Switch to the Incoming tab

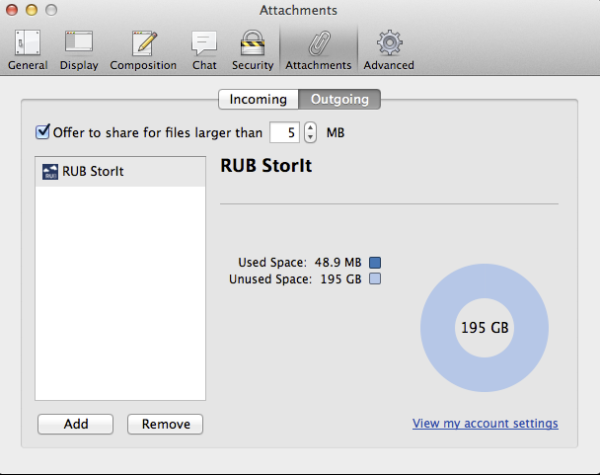coord(258,99)
